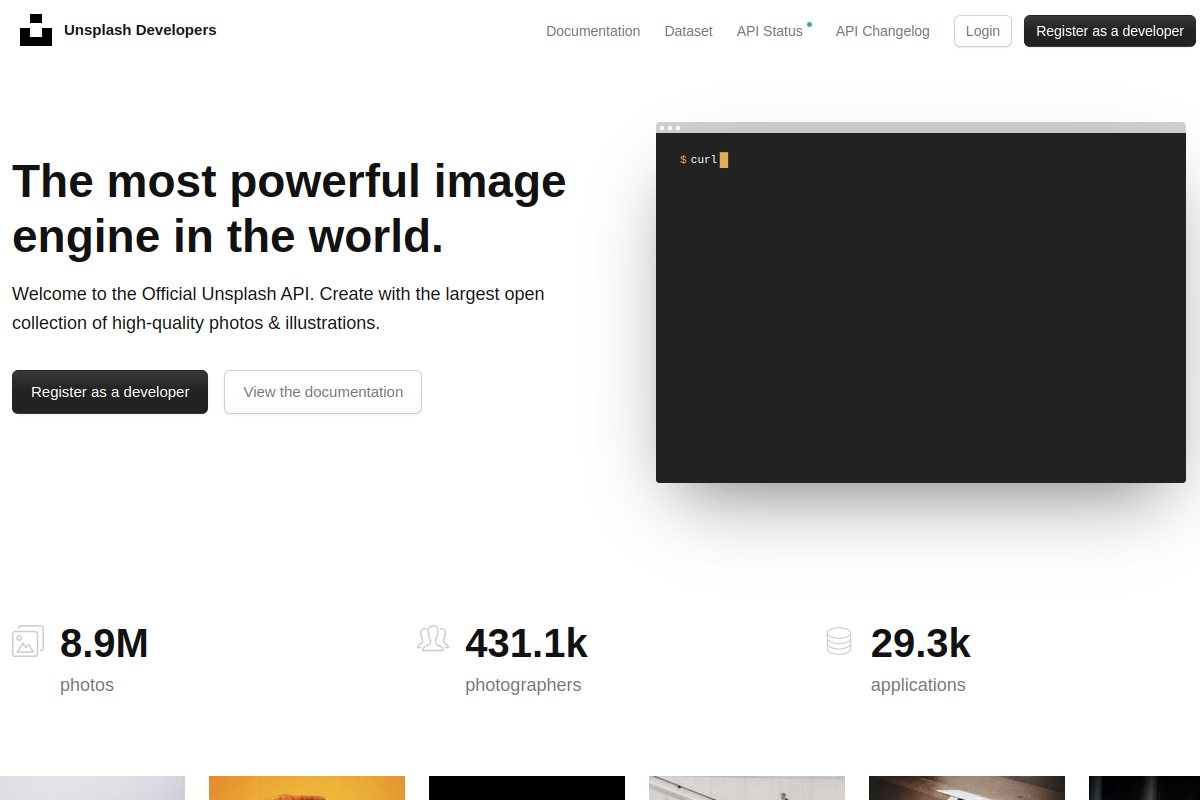Click the terminal title bar dots
Viewport: 1200px width, 800px height.
tap(670, 127)
